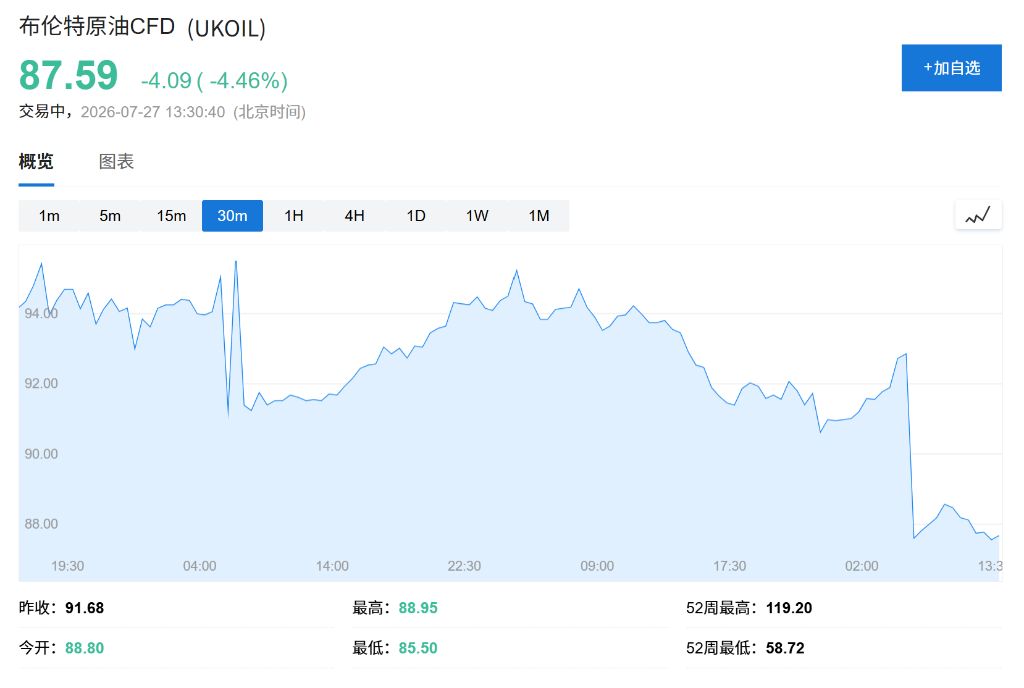Click the 94.00 price axis label
Viewport: 1024px width, 688px height.
(41, 313)
